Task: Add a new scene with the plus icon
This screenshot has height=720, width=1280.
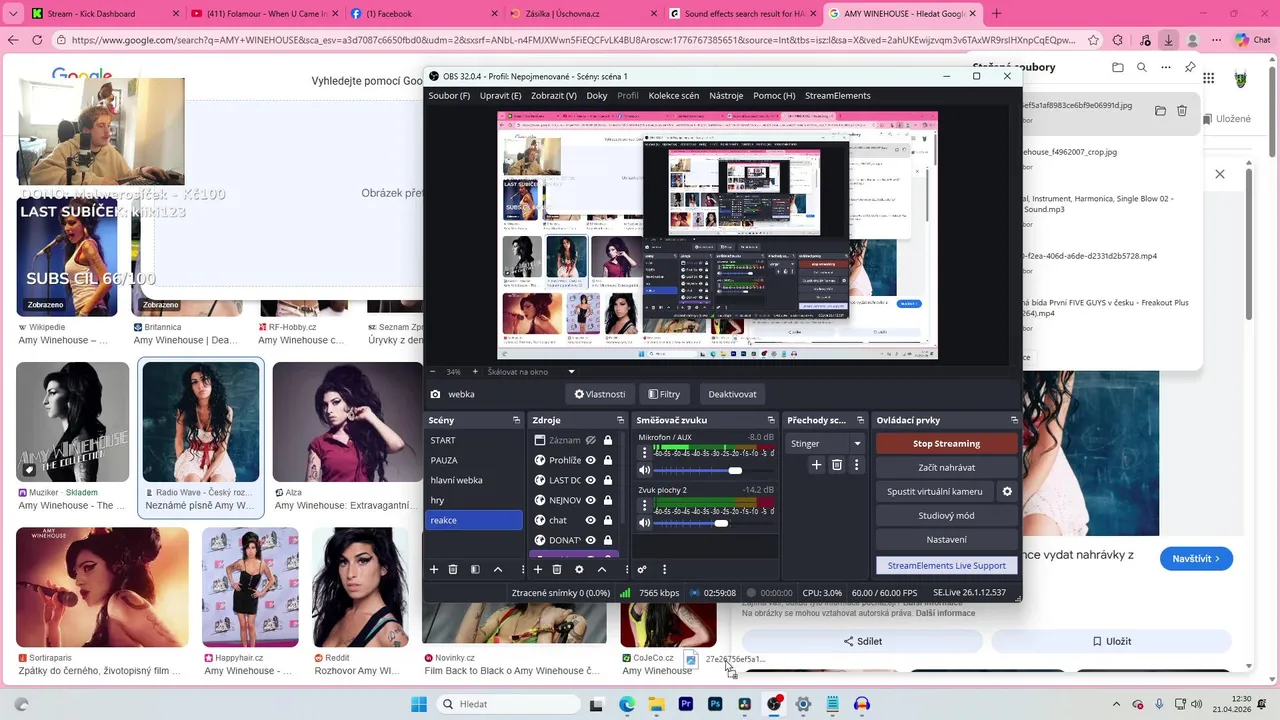Action: (x=434, y=569)
